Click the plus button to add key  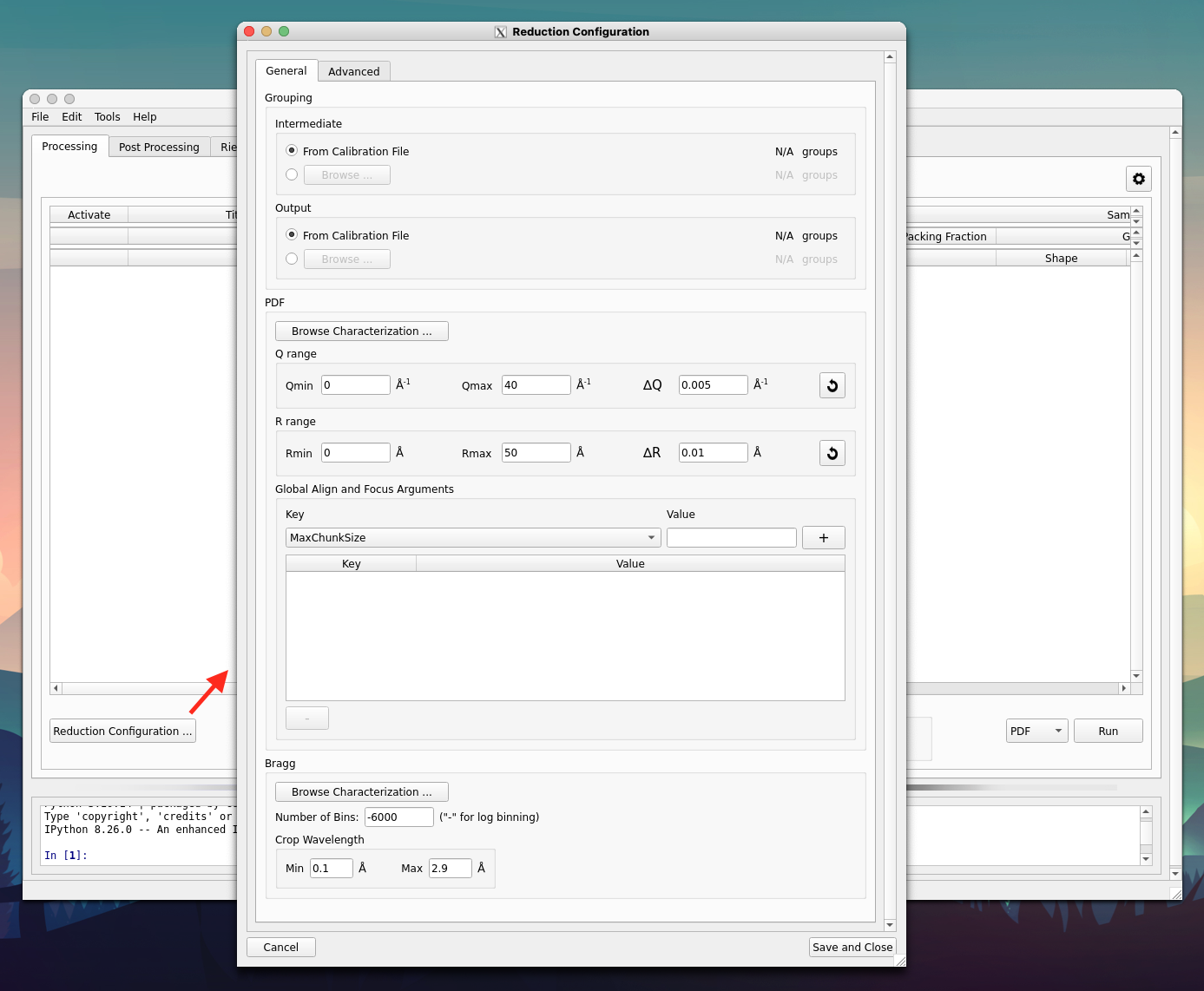coord(823,538)
